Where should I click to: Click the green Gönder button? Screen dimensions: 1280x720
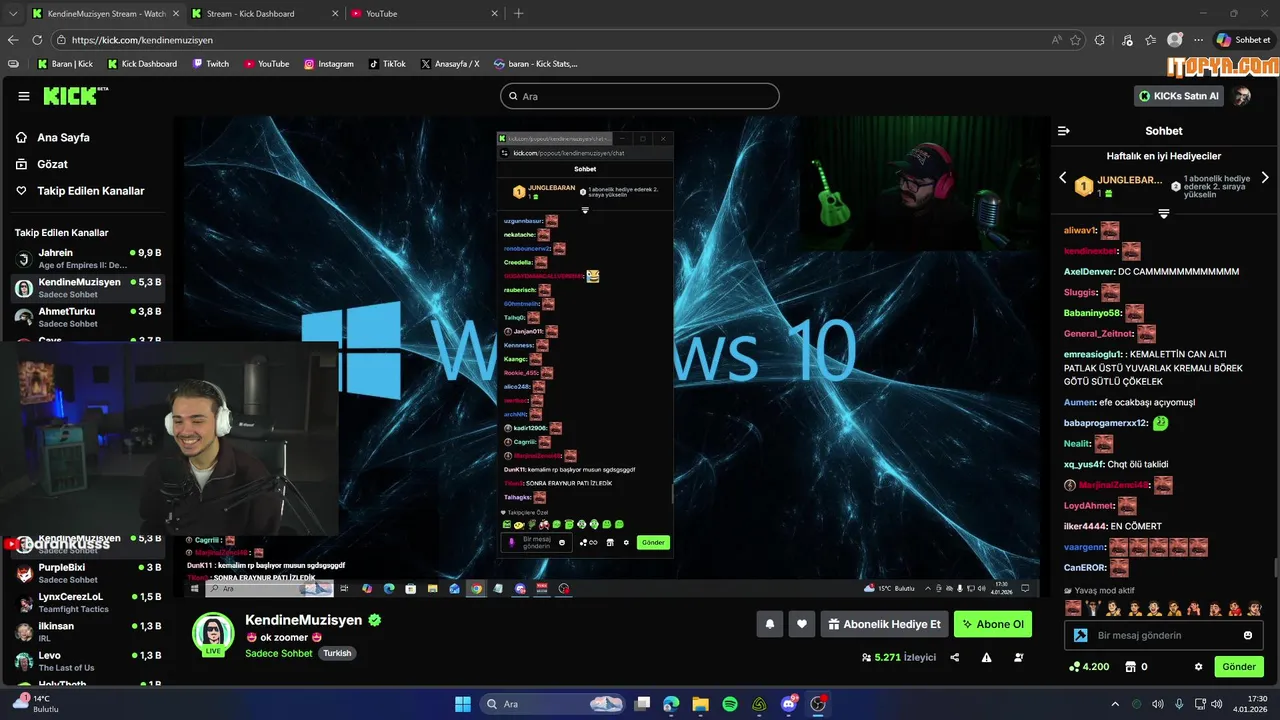tap(1239, 667)
